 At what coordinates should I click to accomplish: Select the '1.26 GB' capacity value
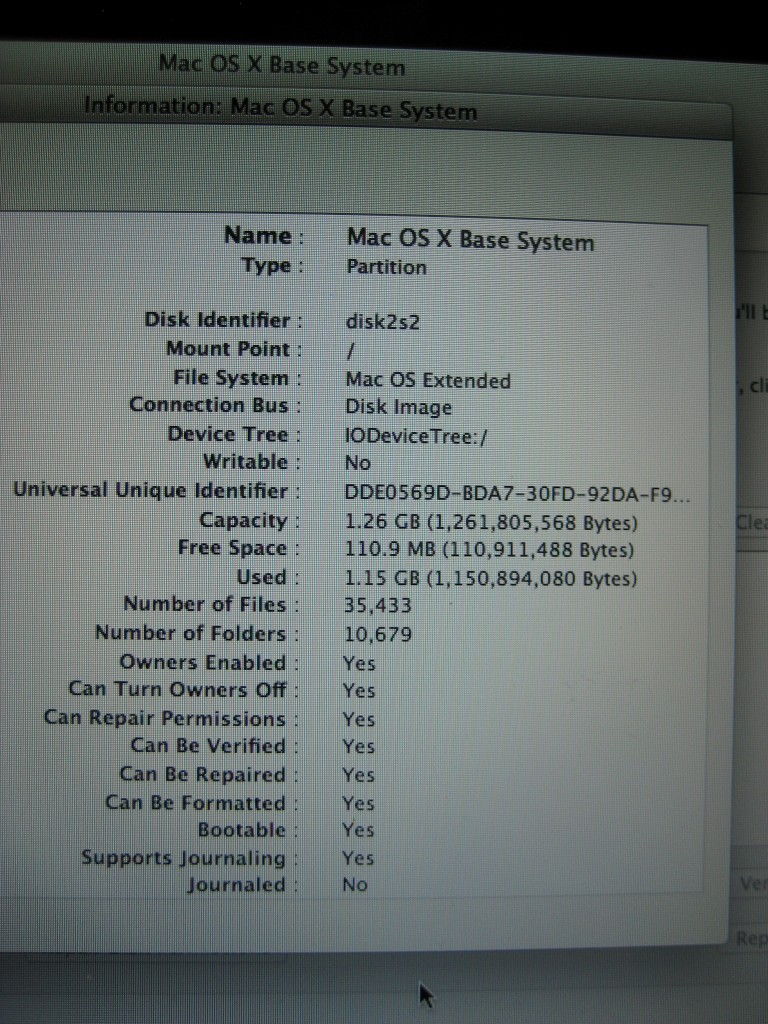(x=490, y=522)
